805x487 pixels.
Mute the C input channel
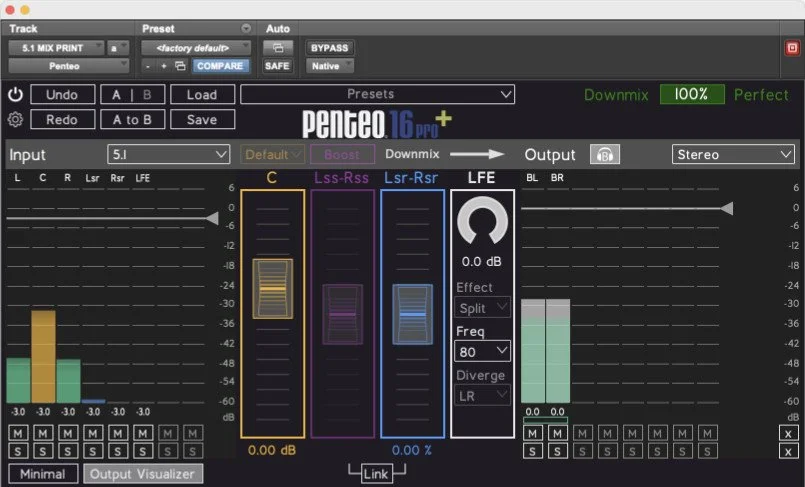pyautogui.click(x=43, y=434)
